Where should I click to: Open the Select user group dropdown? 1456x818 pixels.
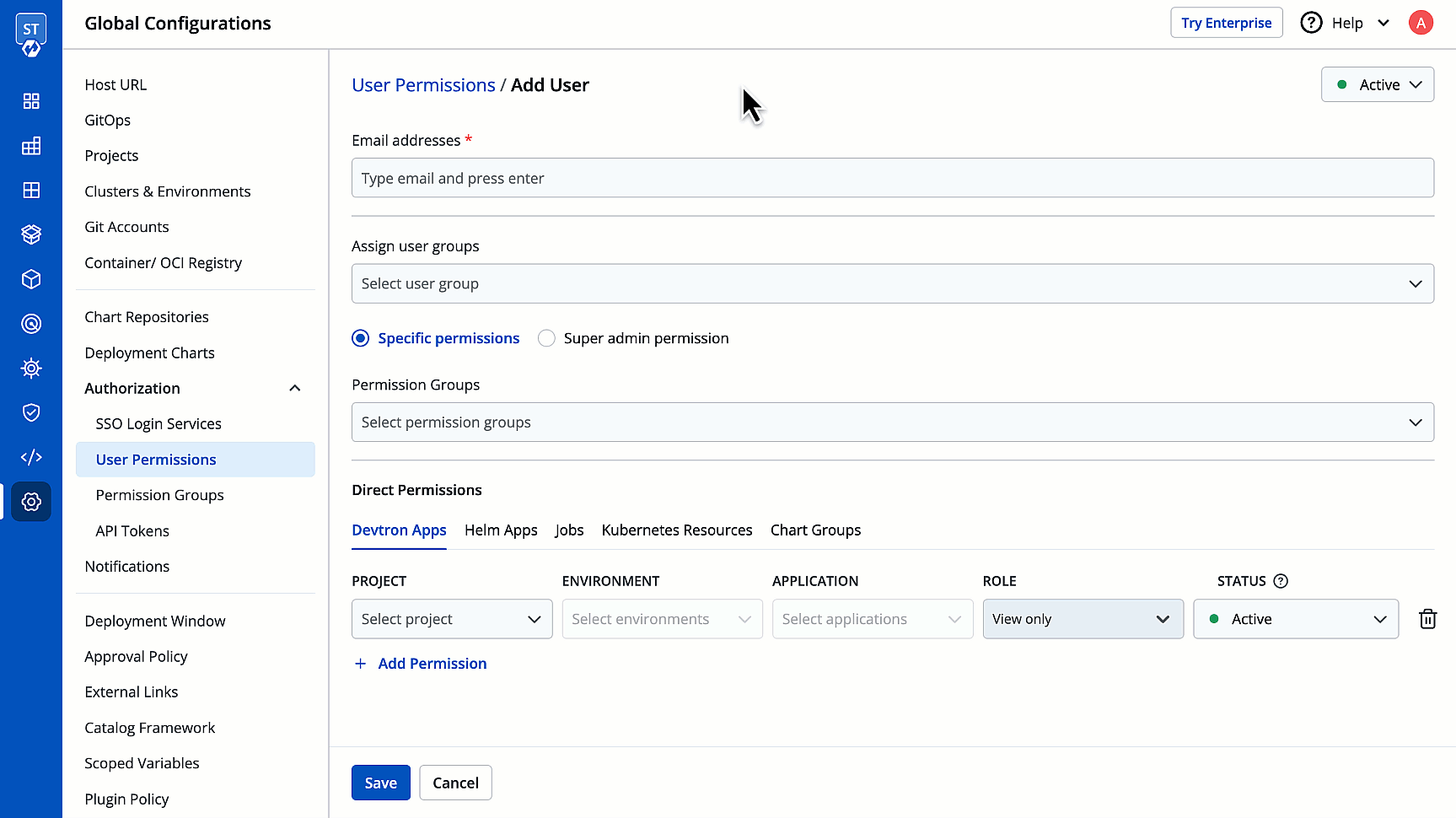[x=893, y=283]
